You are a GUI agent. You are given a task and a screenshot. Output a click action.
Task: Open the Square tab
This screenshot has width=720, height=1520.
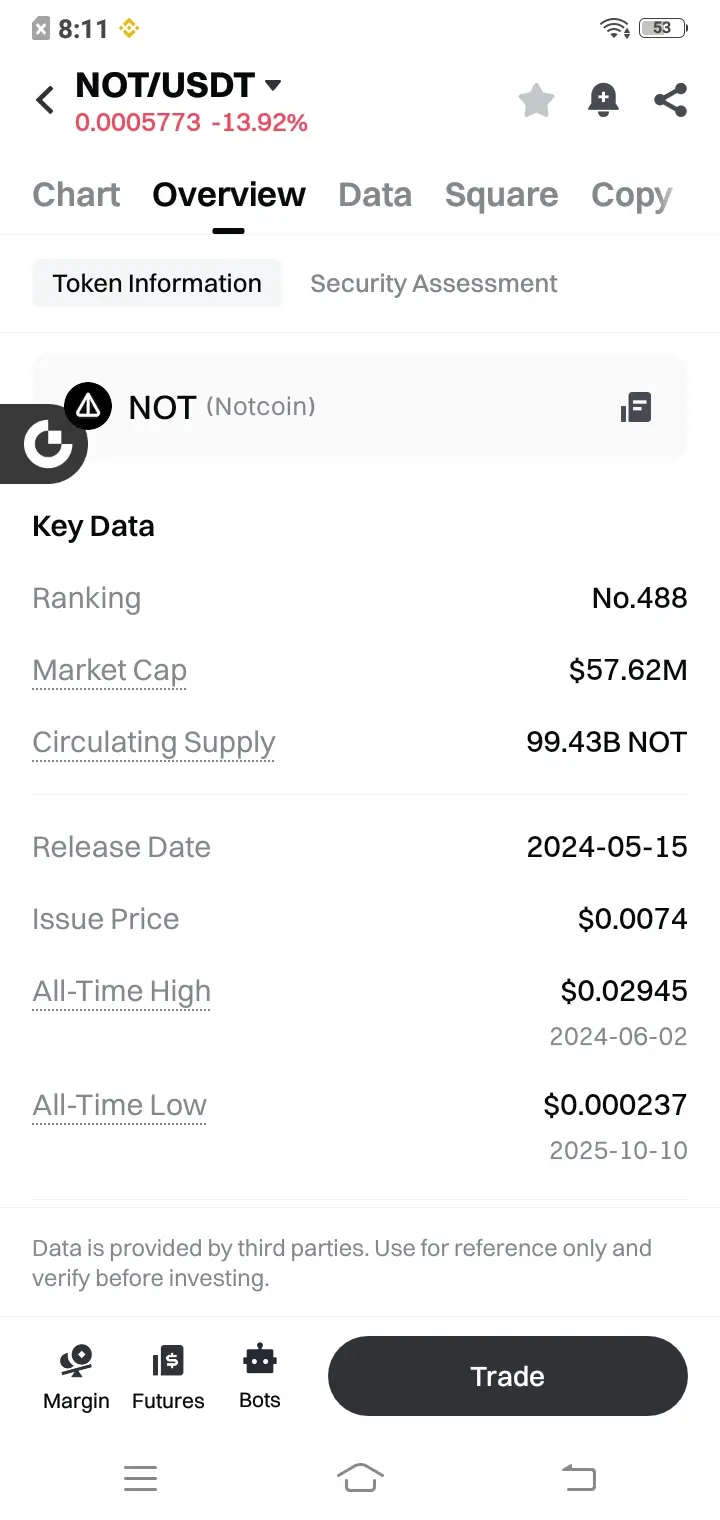501,194
